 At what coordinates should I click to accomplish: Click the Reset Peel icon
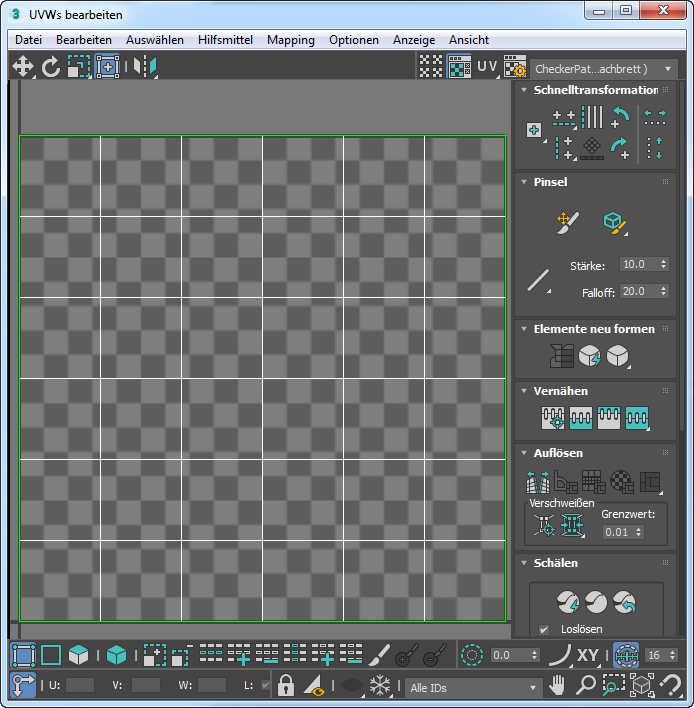click(624, 602)
